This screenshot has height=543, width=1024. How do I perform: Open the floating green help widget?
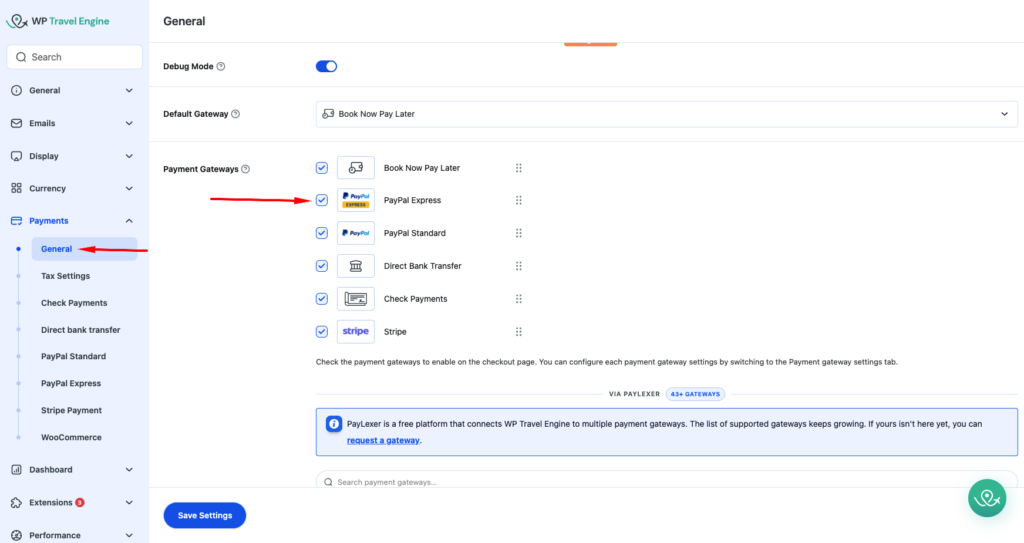[987, 499]
